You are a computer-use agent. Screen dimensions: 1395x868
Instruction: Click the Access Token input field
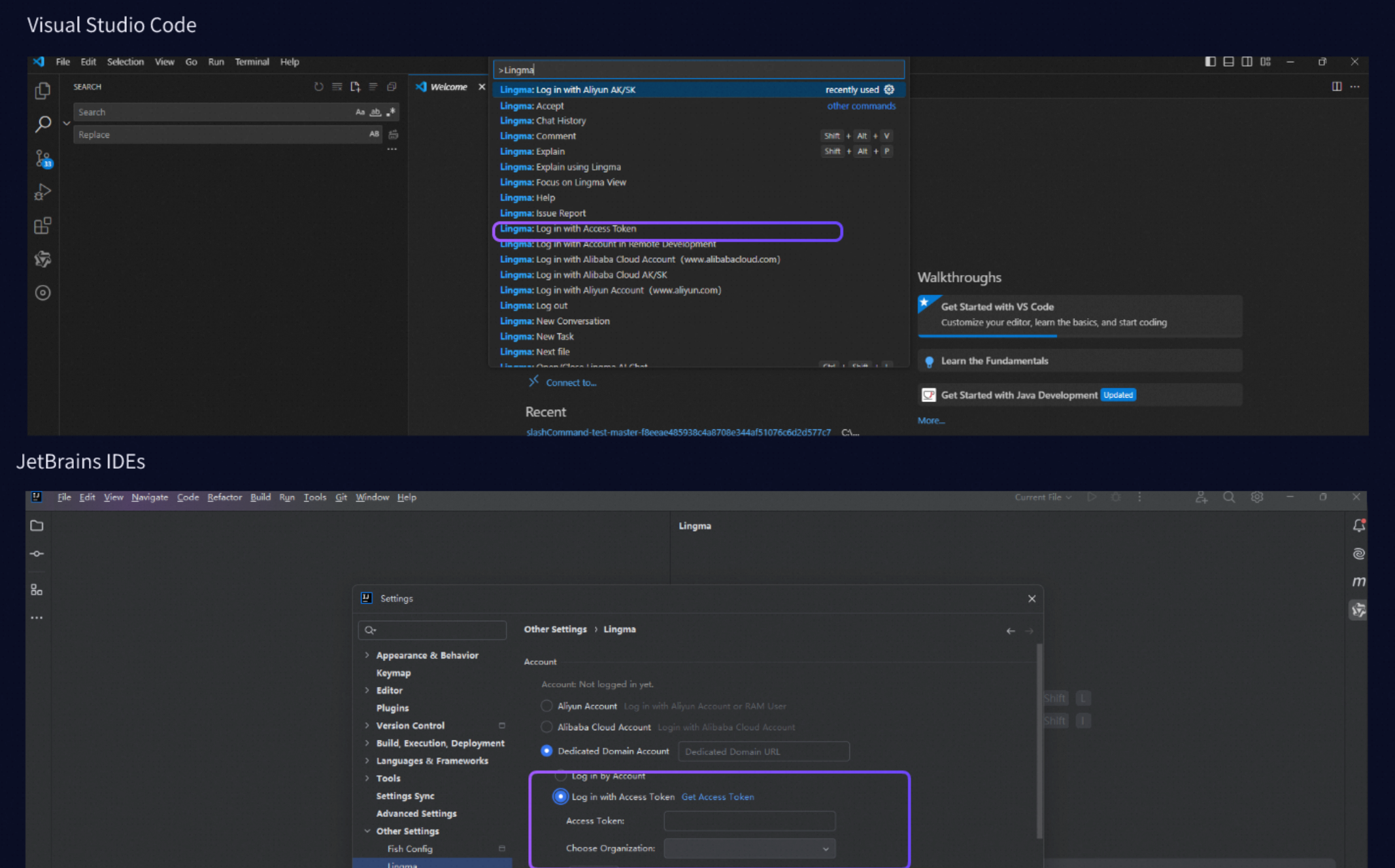click(x=749, y=821)
